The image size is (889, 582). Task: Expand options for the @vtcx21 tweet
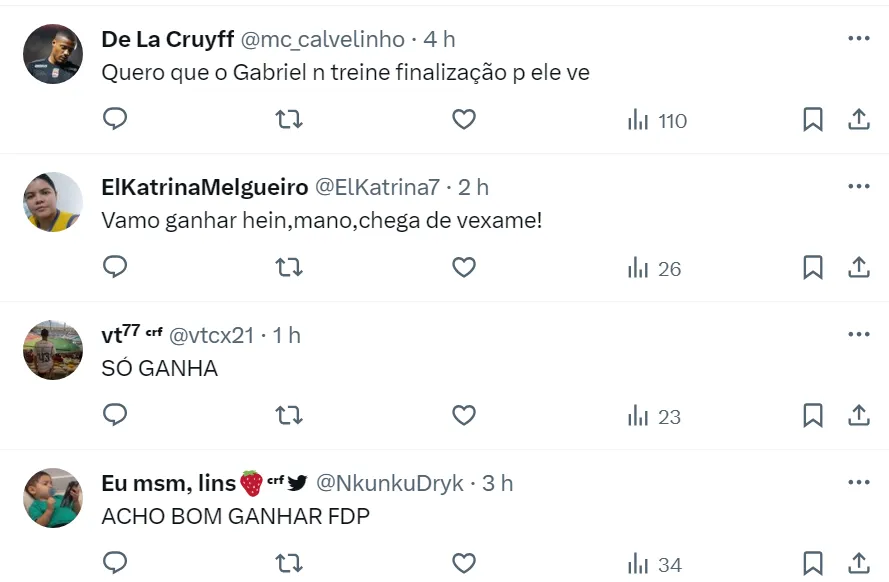pyautogui.click(x=858, y=334)
